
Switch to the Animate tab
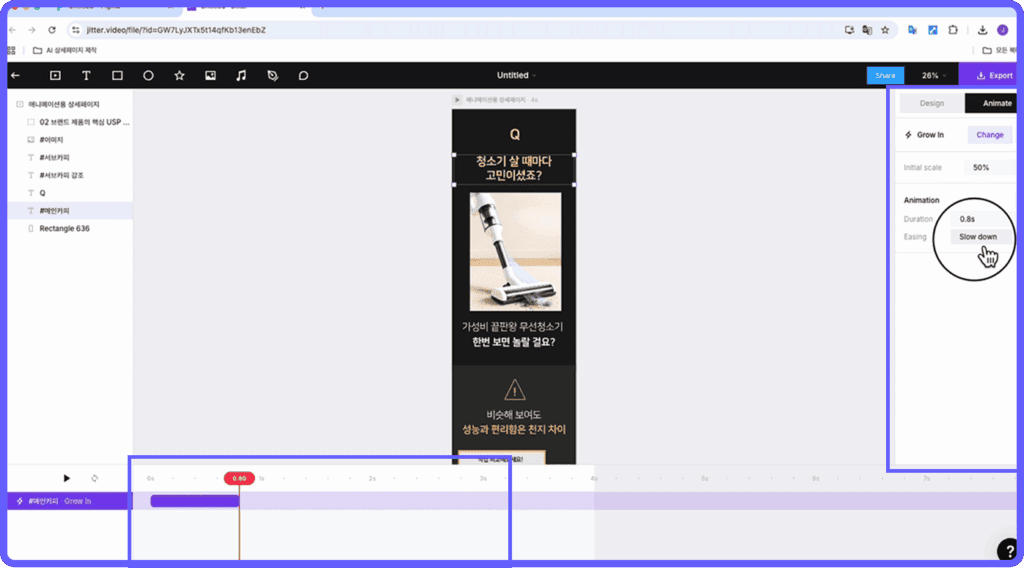pyautogui.click(x=996, y=103)
